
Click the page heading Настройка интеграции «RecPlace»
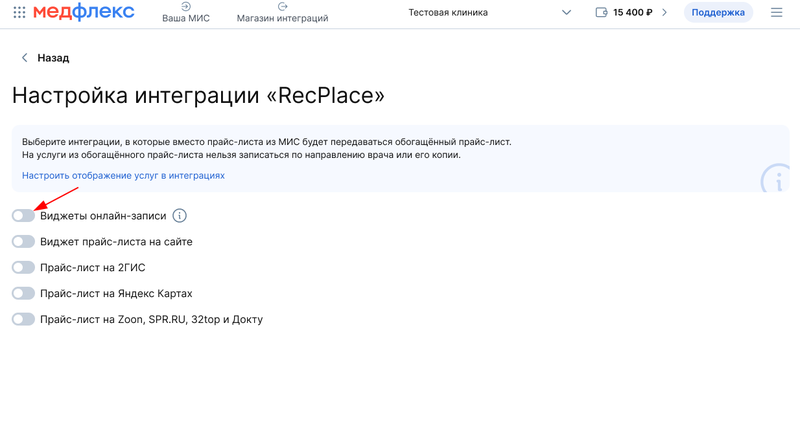(198, 95)
